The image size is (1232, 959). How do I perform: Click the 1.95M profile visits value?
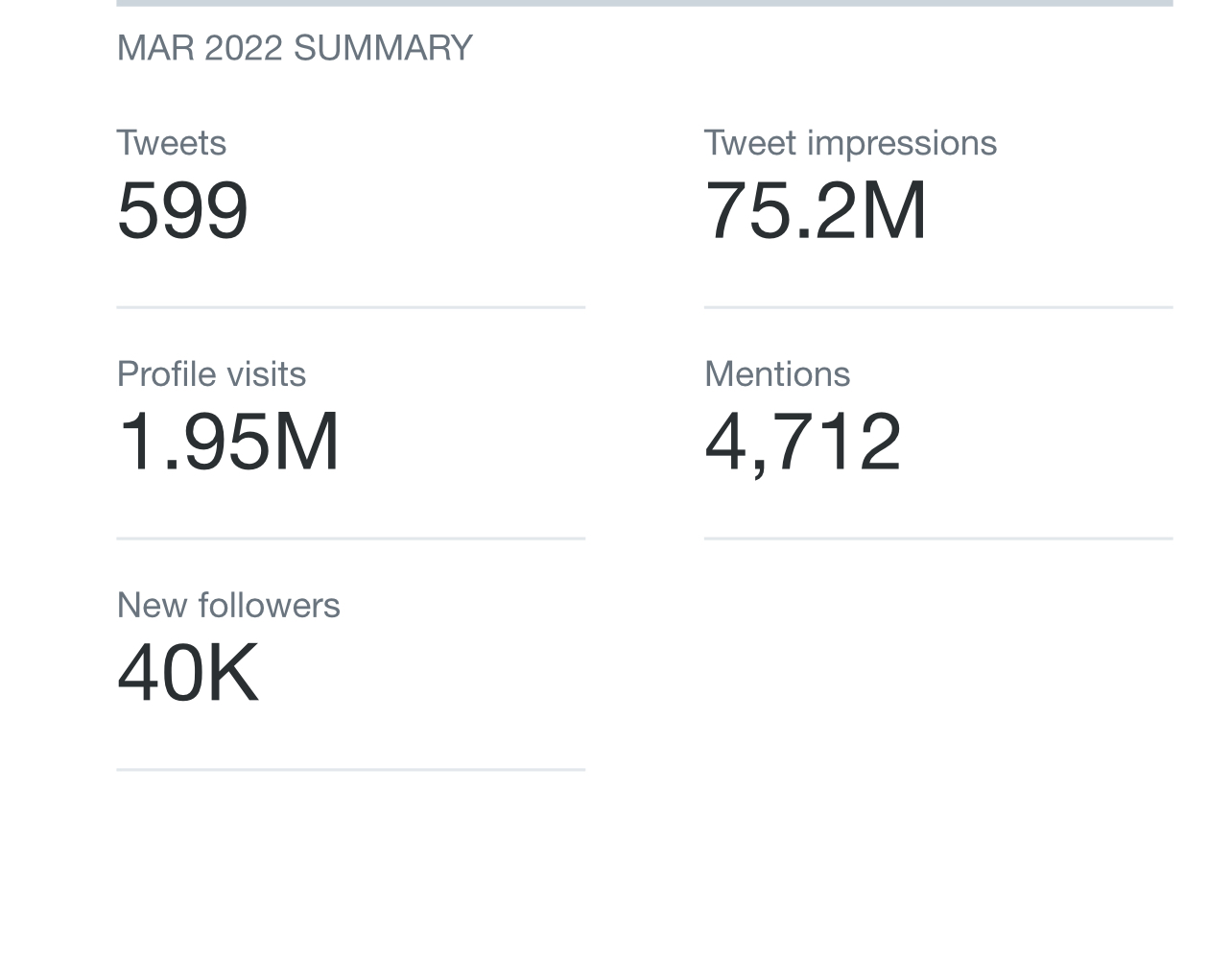[x=228, y=441]
